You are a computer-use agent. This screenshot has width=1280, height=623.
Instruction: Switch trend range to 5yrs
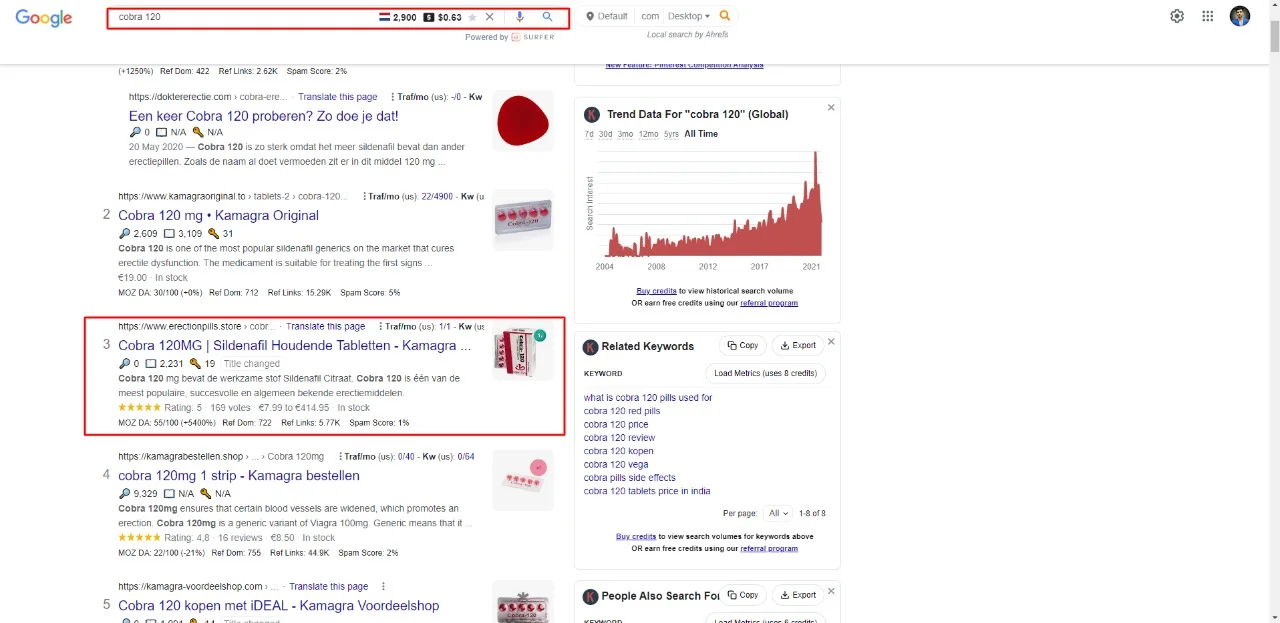[671, 134]
